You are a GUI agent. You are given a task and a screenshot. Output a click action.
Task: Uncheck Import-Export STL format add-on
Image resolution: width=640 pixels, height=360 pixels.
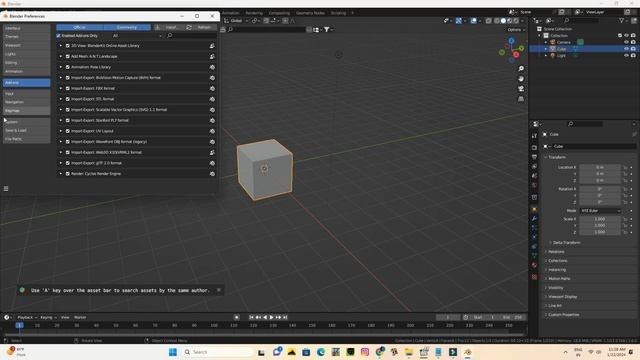(68, 99)
